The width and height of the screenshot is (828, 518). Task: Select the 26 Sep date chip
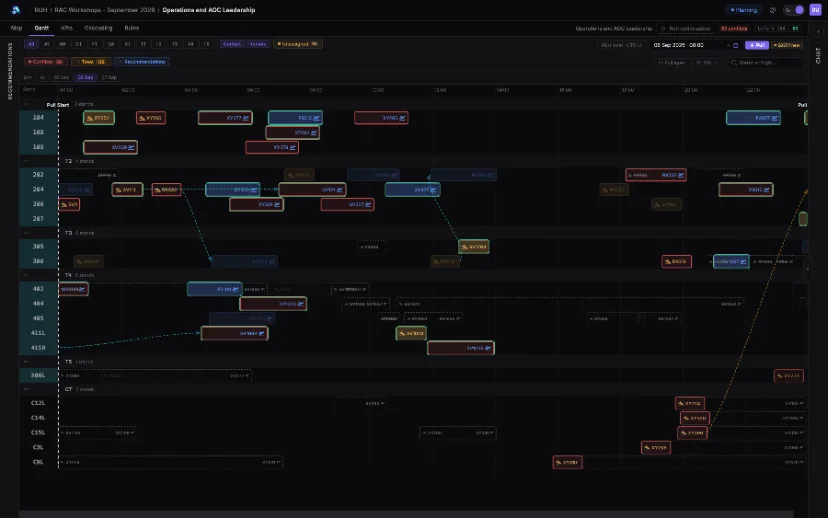point(85,78)
